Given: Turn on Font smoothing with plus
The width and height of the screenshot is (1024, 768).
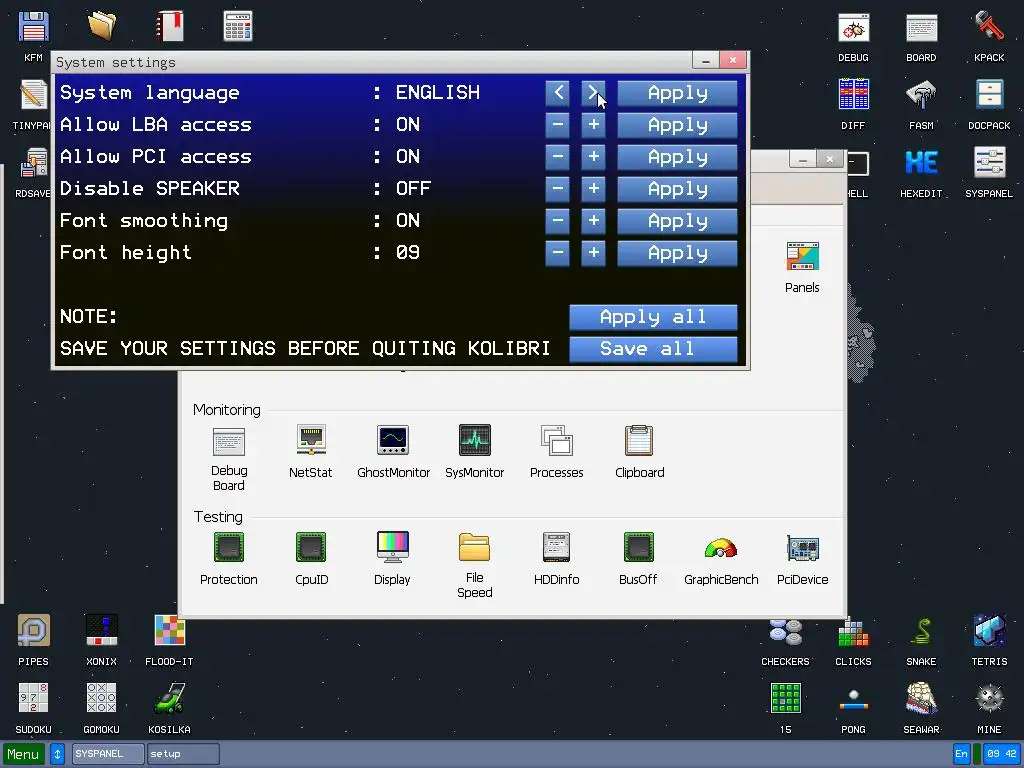Looking at the screenshot, I should click(x=593, y=221).
